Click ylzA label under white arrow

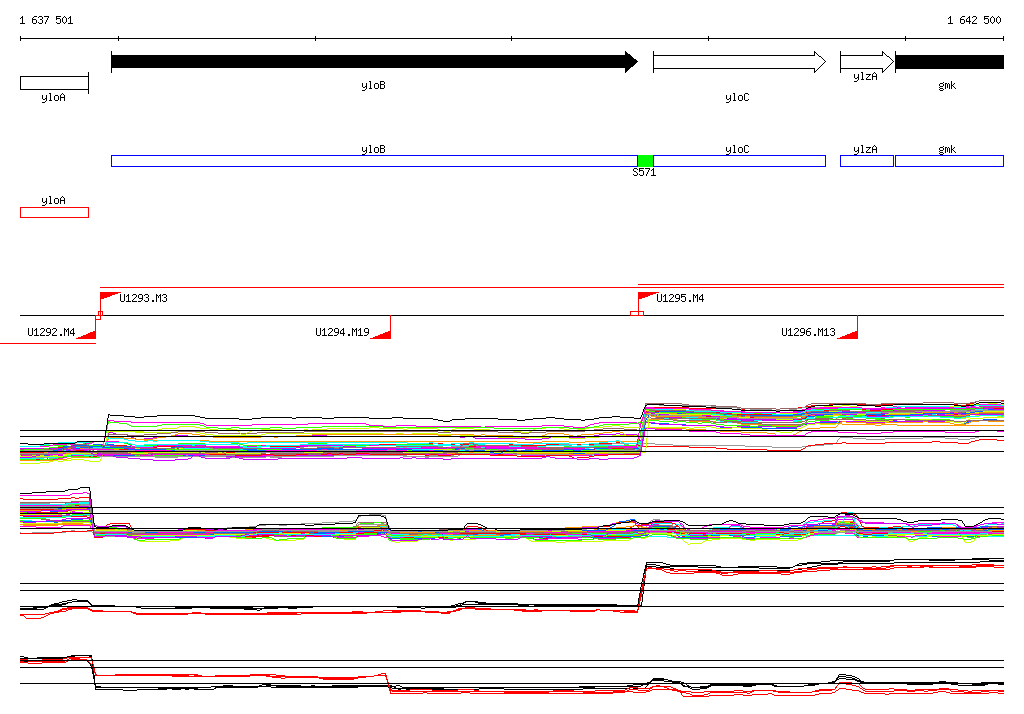[865, 76]
